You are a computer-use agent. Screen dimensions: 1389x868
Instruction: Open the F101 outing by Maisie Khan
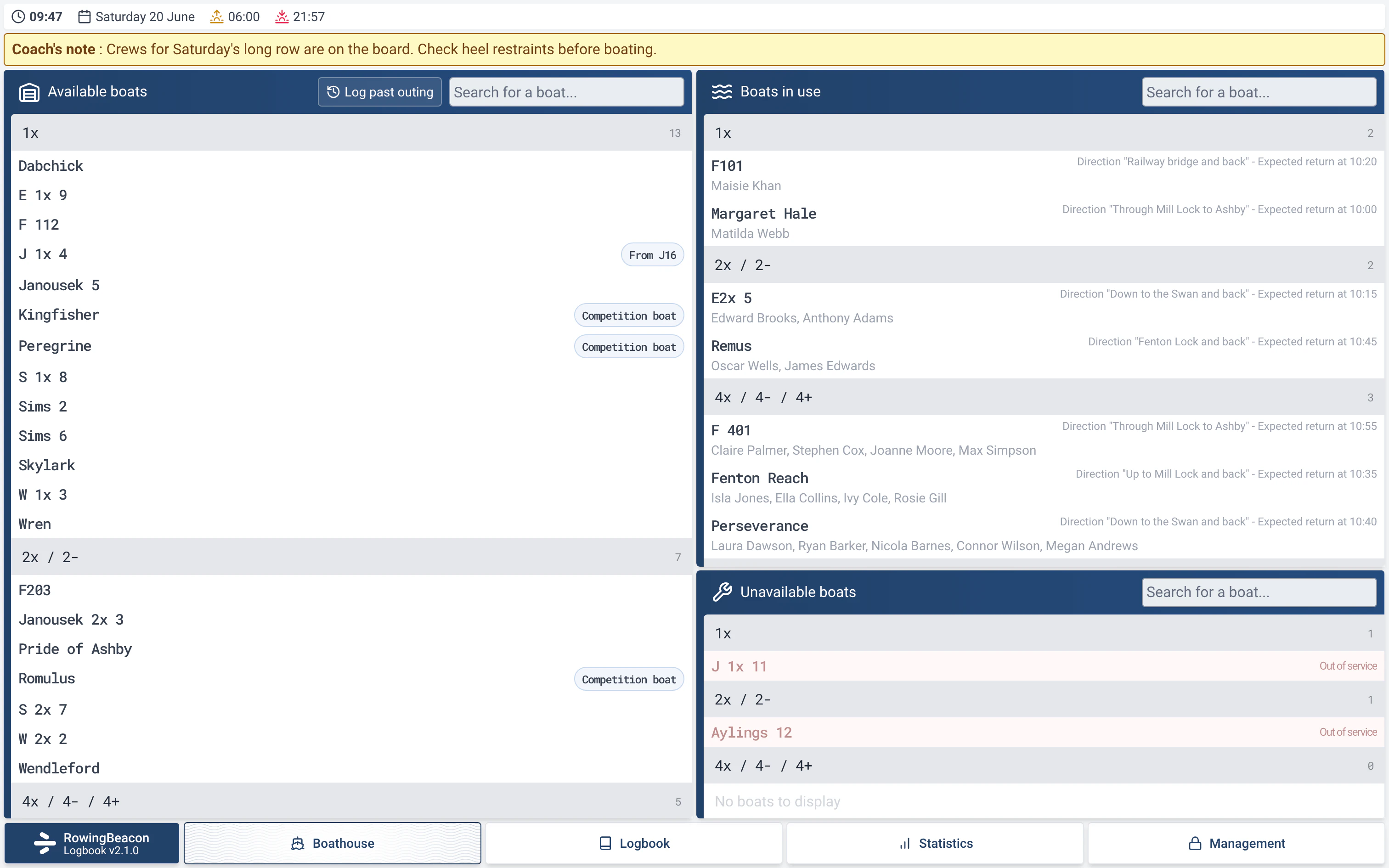(1044, 175)
